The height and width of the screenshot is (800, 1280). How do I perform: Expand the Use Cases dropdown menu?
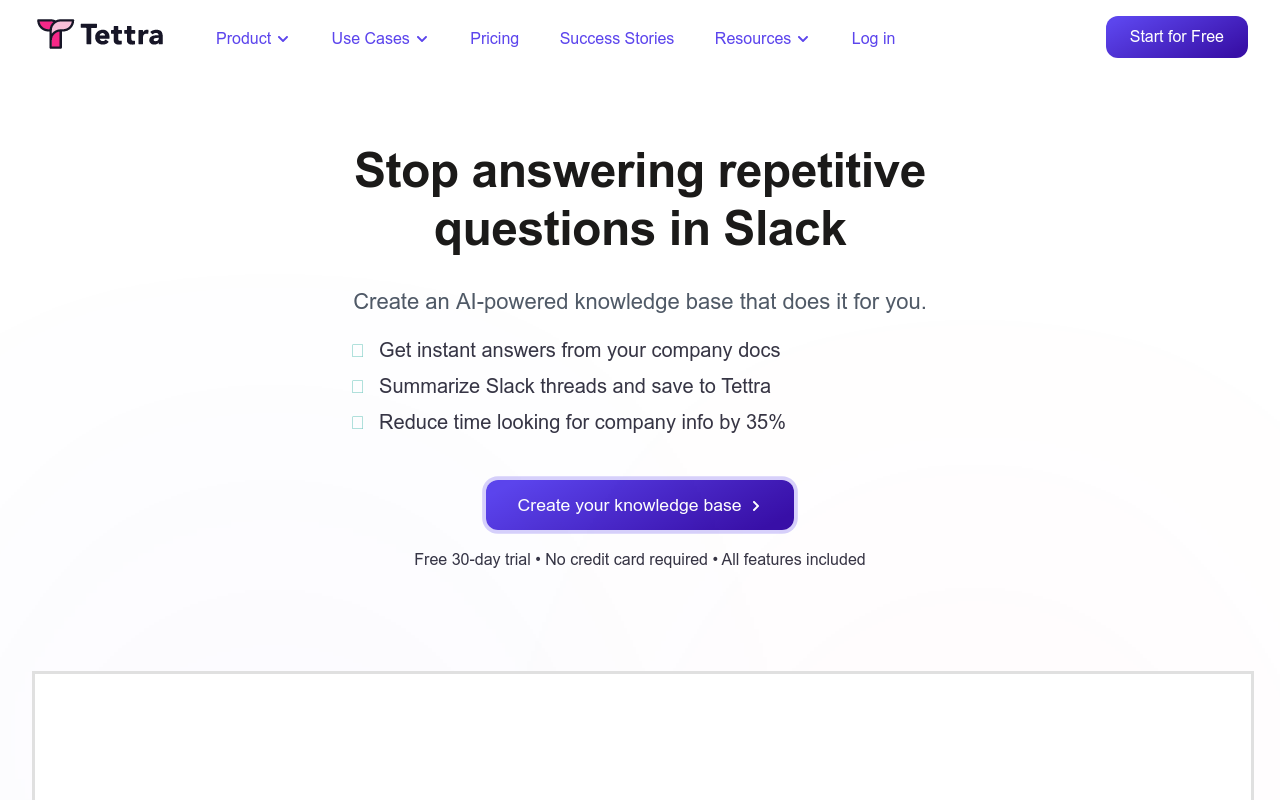tap(379, 38)
